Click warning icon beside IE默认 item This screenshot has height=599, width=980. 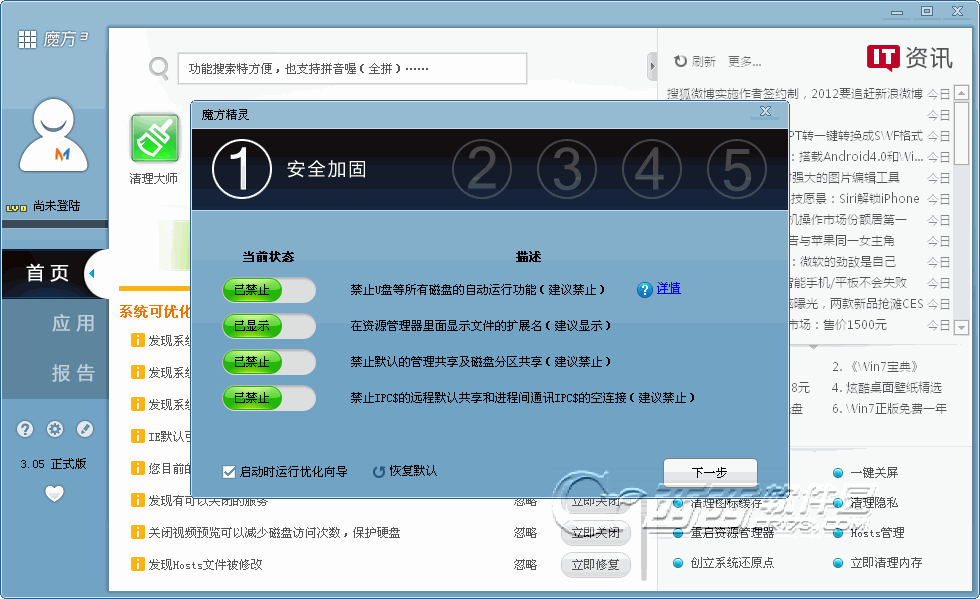(138, 436)
